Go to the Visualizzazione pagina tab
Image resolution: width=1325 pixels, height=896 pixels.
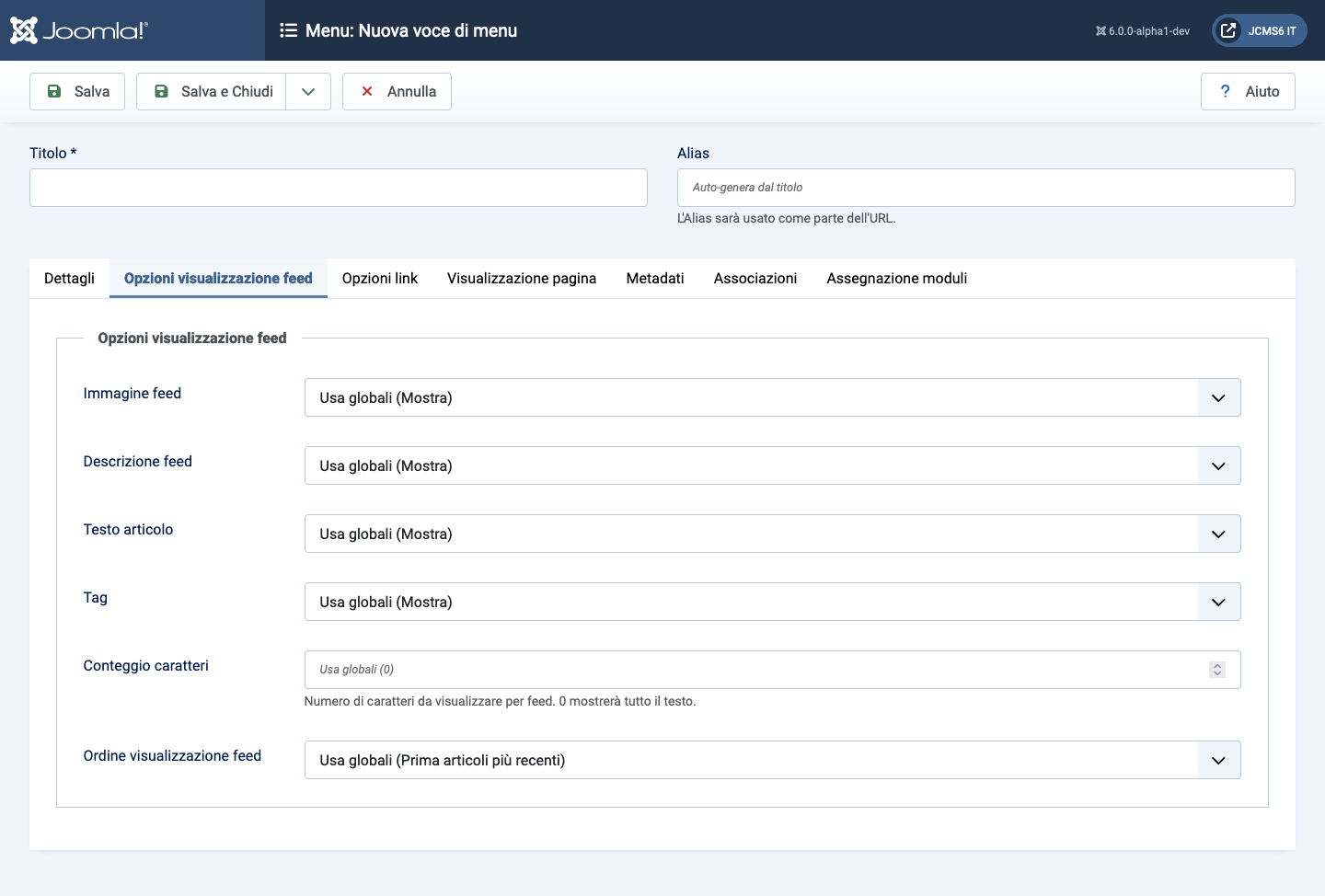click(522, 278)
